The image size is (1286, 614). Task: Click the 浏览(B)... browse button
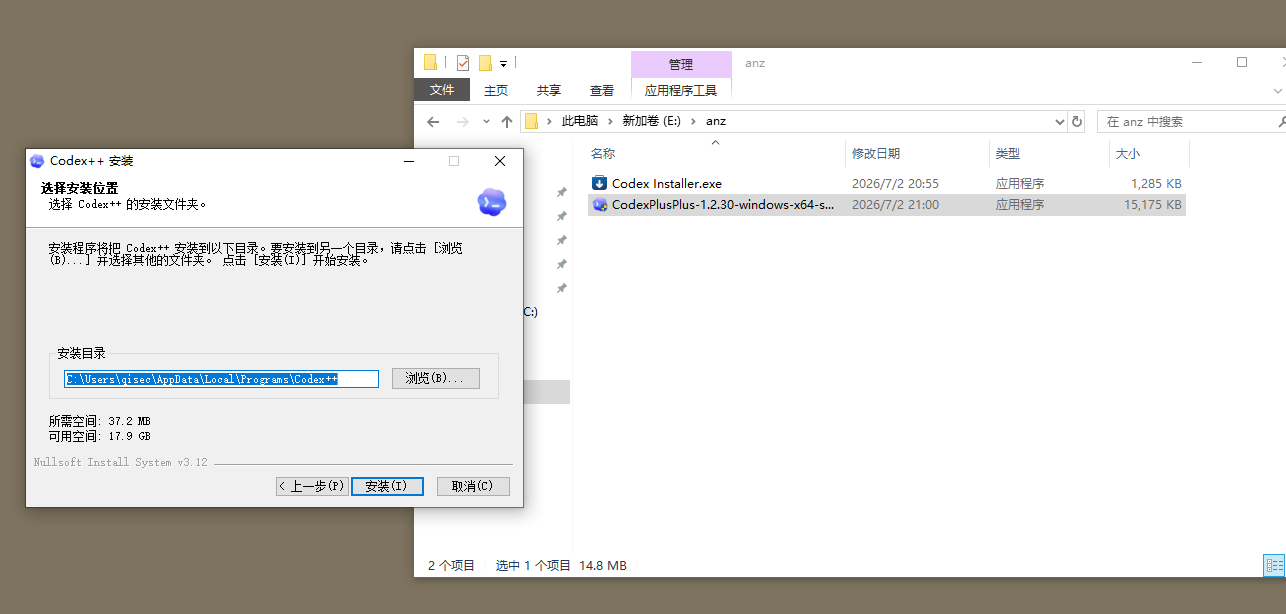[x=435, y=378]
